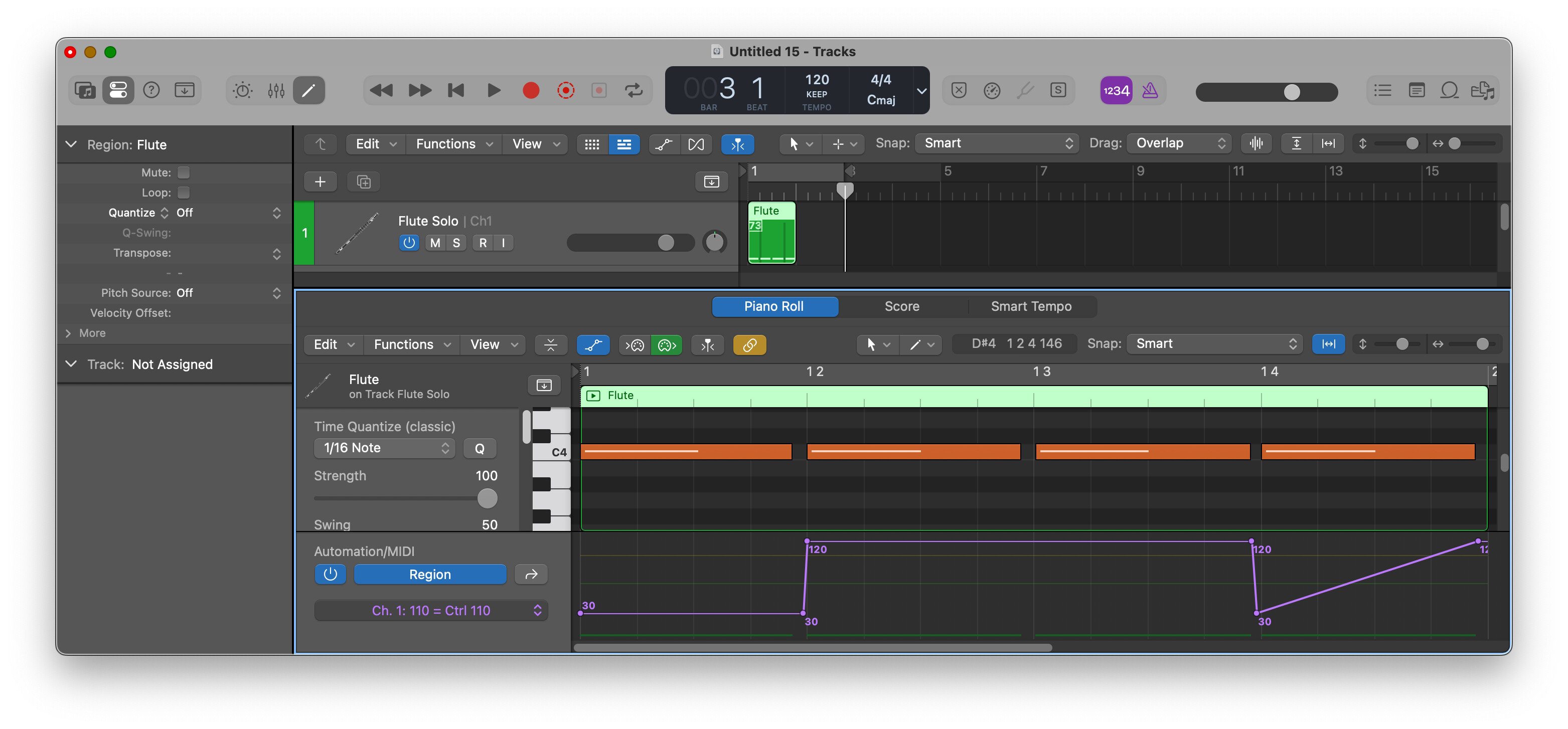Click the Record button in transport
Image resolution: width=1568 pixels, height=729 pixels.
click(530, 91)
